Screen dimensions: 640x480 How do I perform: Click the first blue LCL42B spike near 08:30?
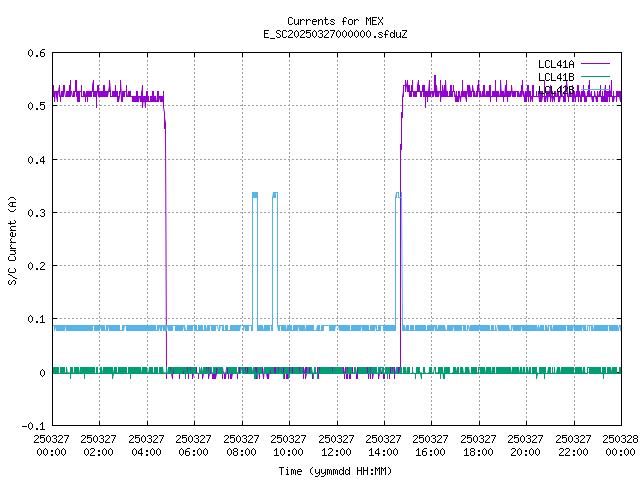tap(255, 261)
